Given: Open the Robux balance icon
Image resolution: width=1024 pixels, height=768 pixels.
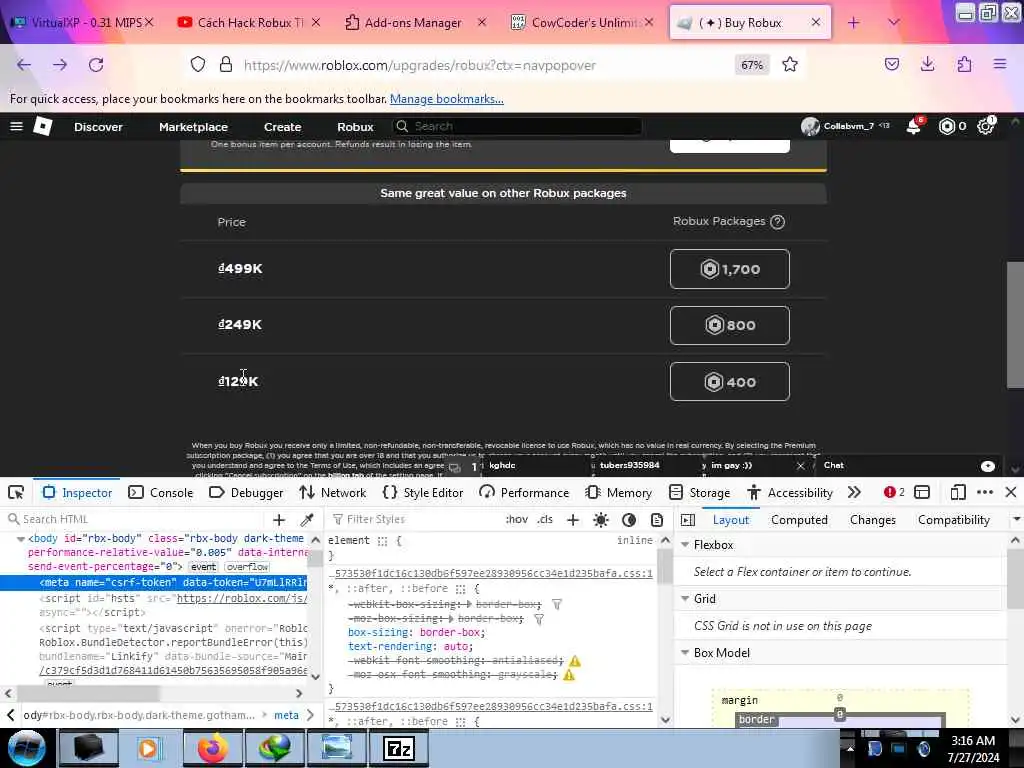Looking at the screenshot, I should [x=948, y=126].
